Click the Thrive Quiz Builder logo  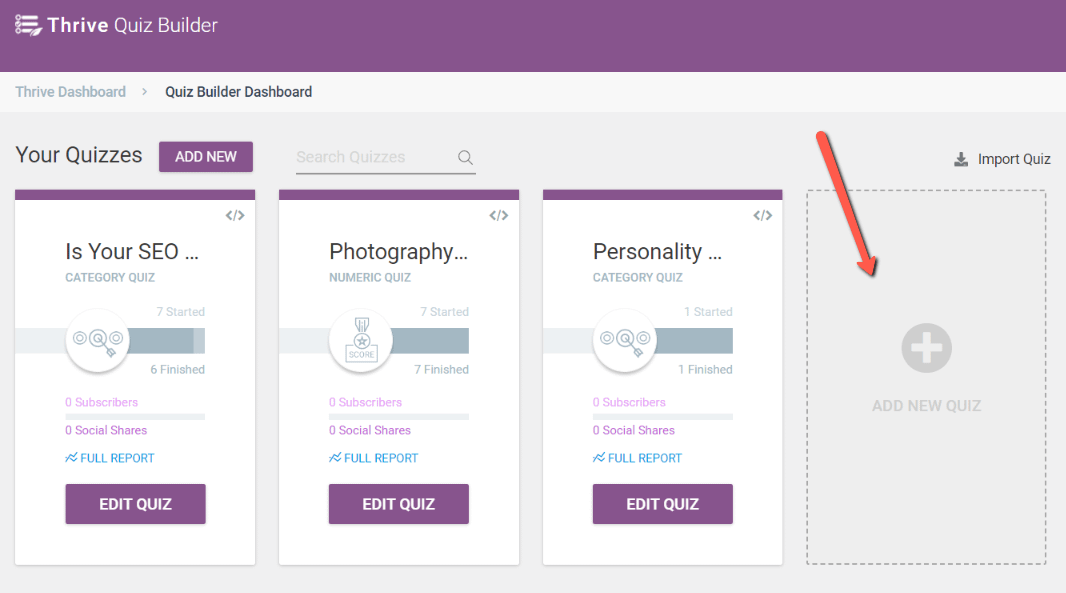pyautogui.click(x=116, y=25)
